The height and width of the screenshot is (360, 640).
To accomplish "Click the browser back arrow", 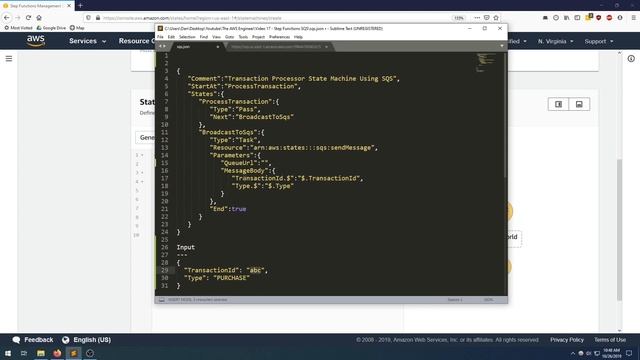I will click(x=7, y=18).
